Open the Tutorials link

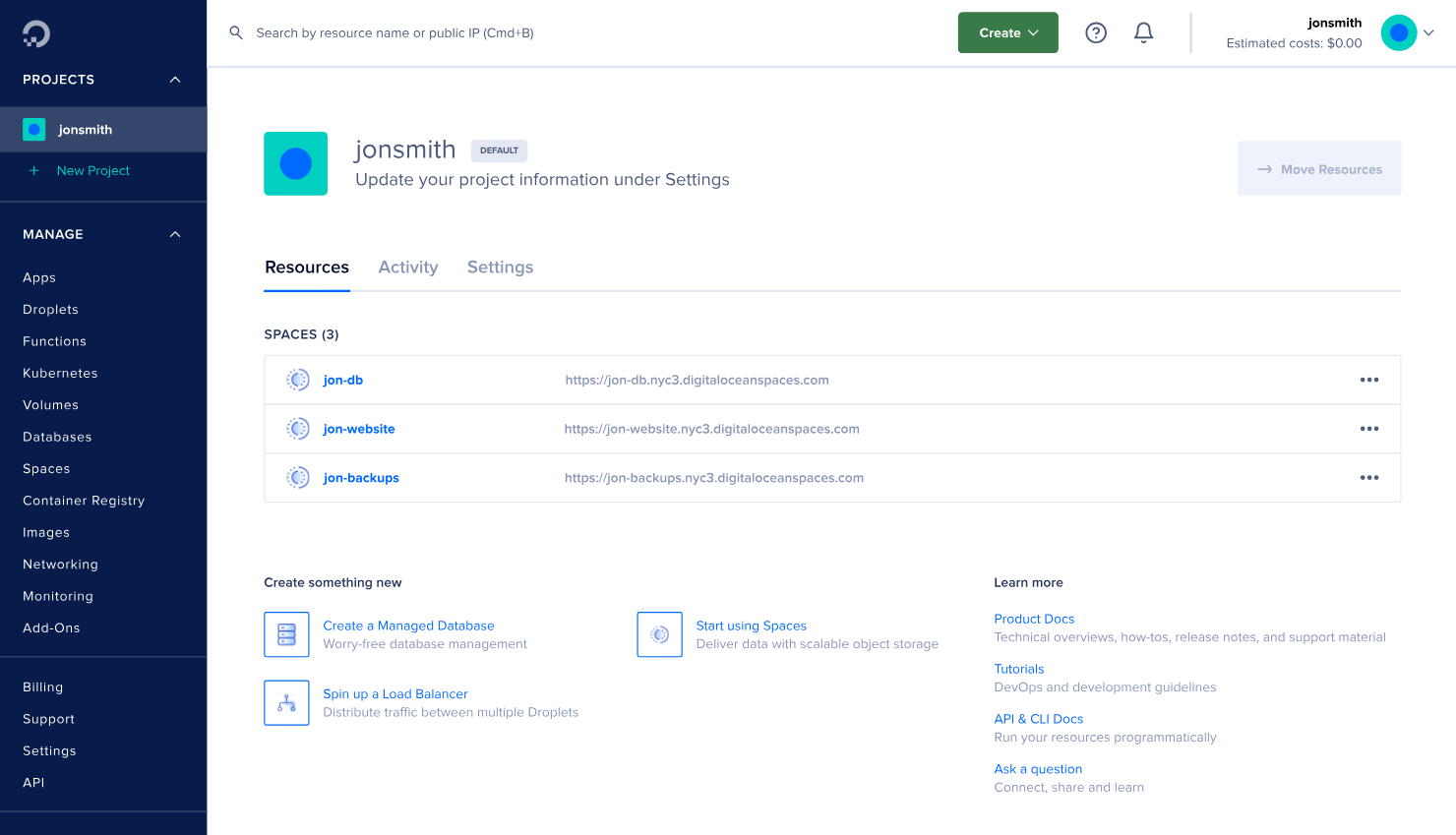pyautogui.click(x=1019, y=669)
